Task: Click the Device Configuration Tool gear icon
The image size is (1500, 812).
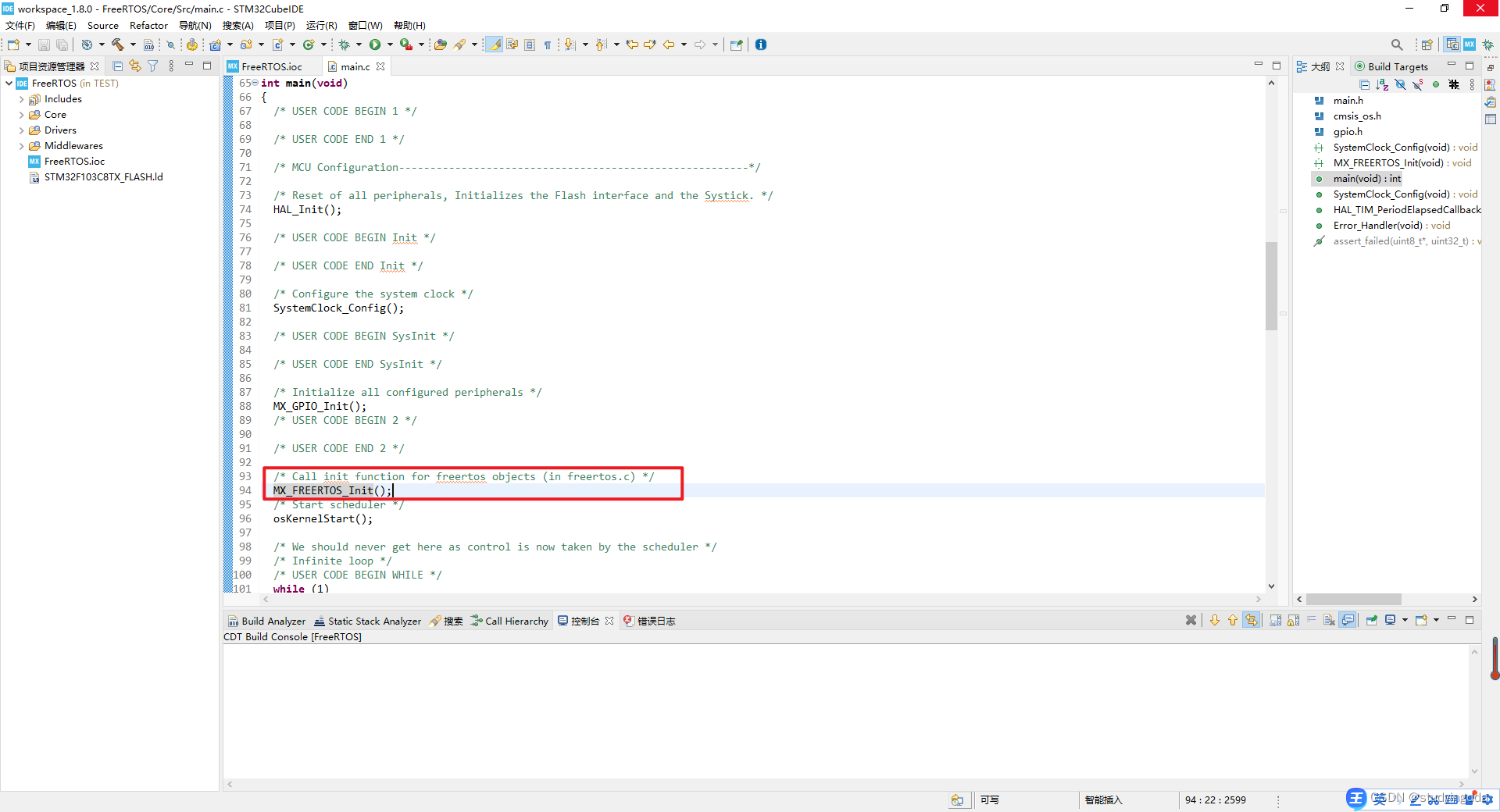Action: (x=192, y=45)
